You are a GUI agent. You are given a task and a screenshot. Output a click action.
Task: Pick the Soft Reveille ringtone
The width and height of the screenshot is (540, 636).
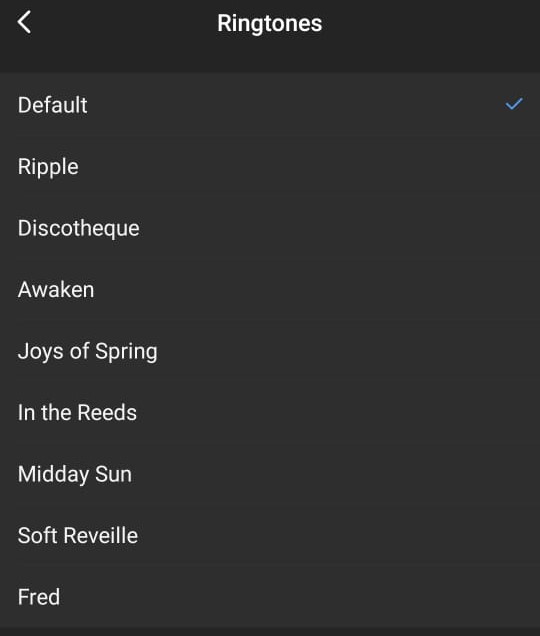click(270, 535)
